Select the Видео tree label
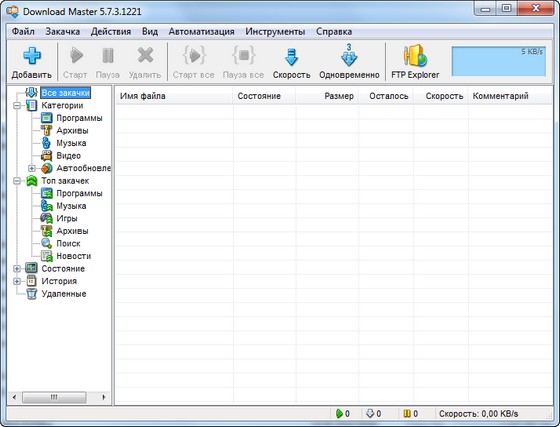Viewport: 560px width, 427px height. click(69, 156)
